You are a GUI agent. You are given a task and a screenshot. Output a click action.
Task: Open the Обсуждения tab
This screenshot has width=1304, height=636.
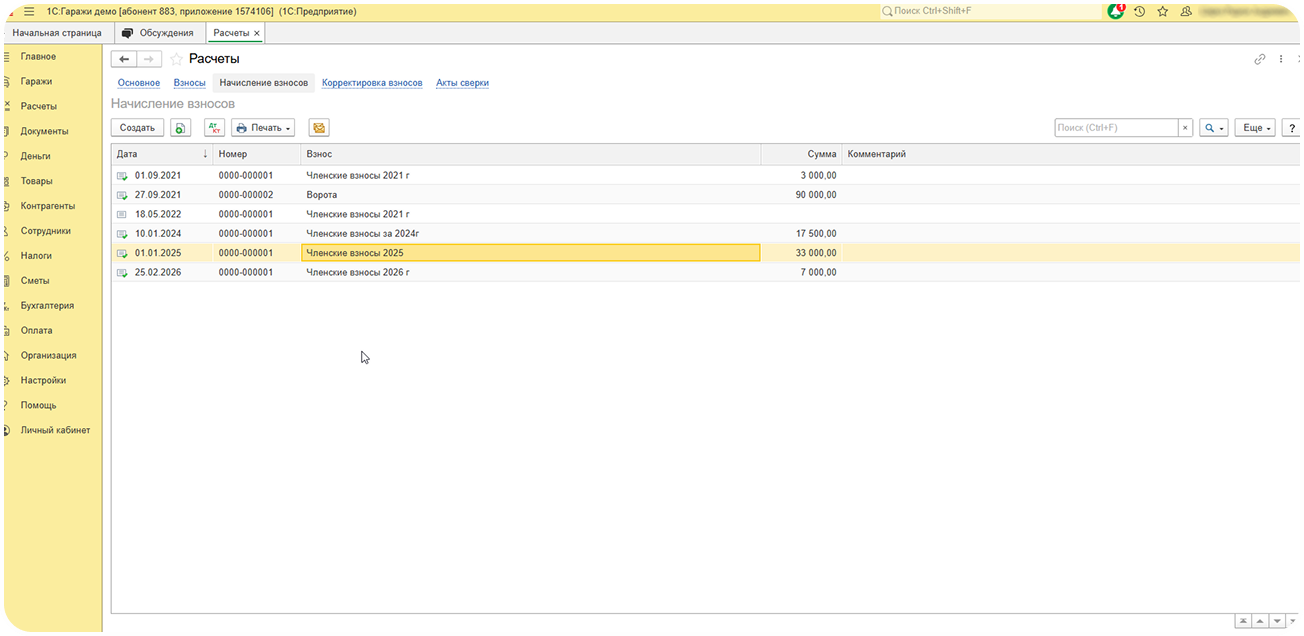coord(158,33)
